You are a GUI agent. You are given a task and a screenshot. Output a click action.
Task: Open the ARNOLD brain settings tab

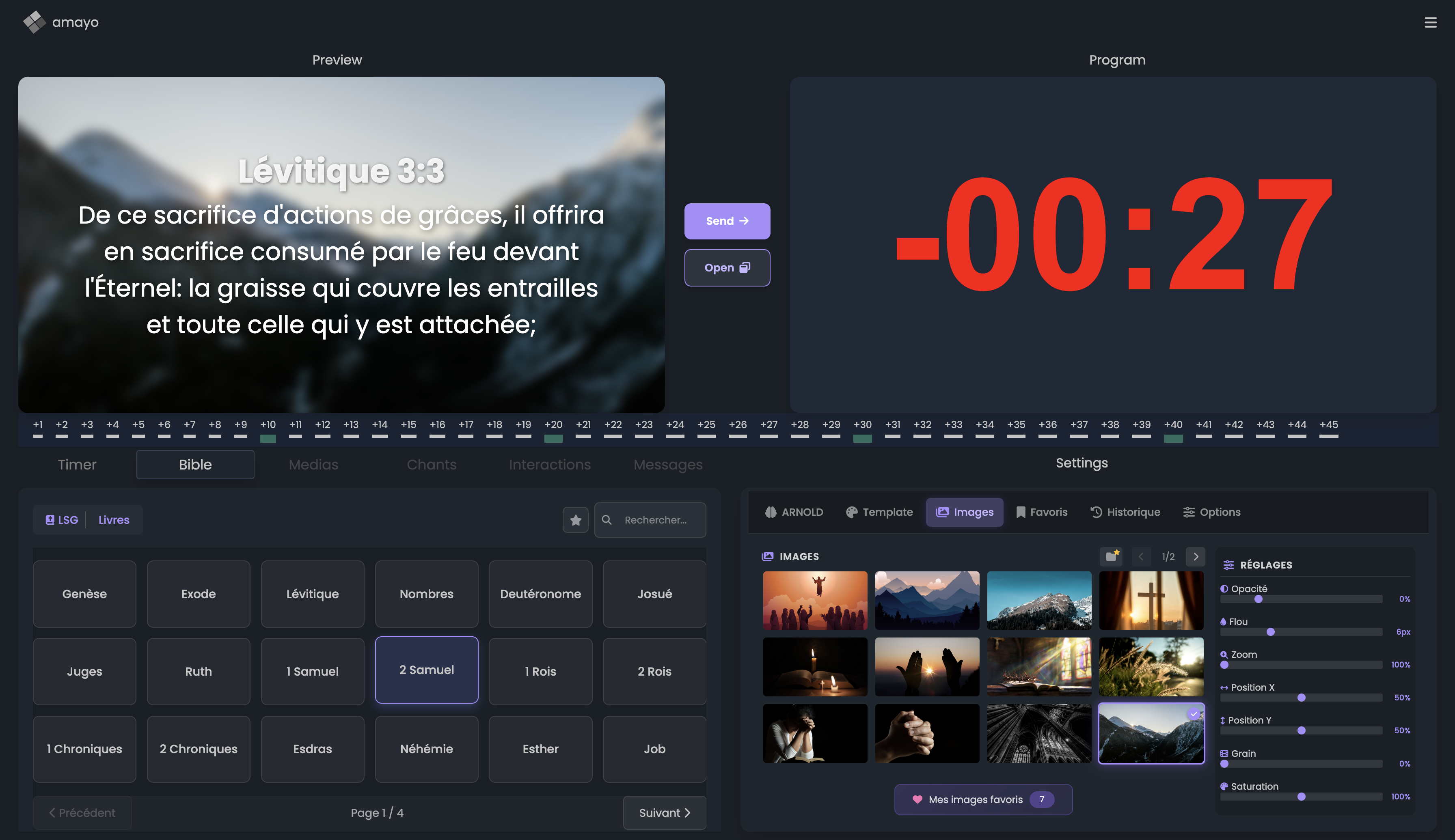pos(794,512)
